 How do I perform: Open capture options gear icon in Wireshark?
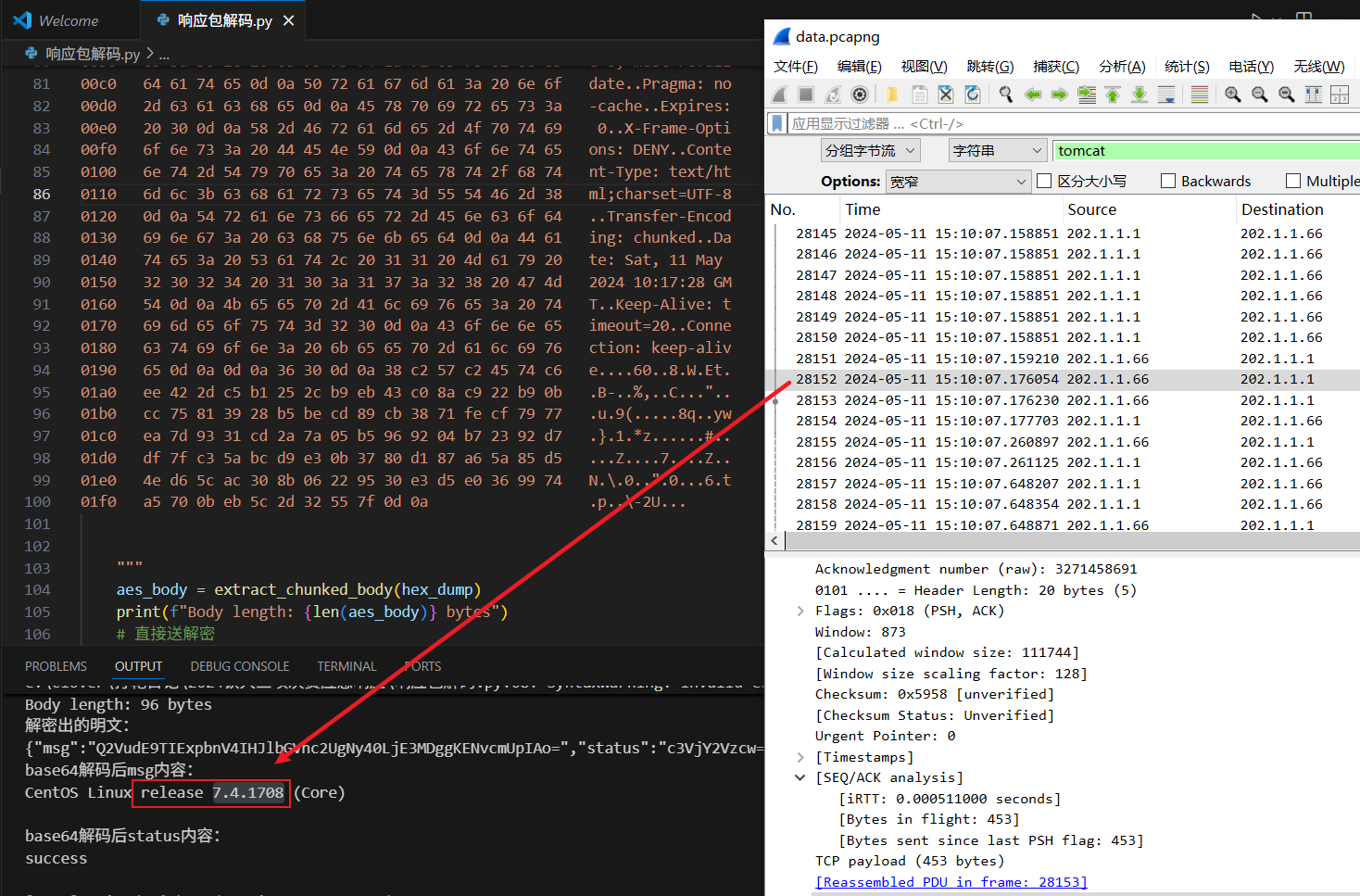point(860,95)
